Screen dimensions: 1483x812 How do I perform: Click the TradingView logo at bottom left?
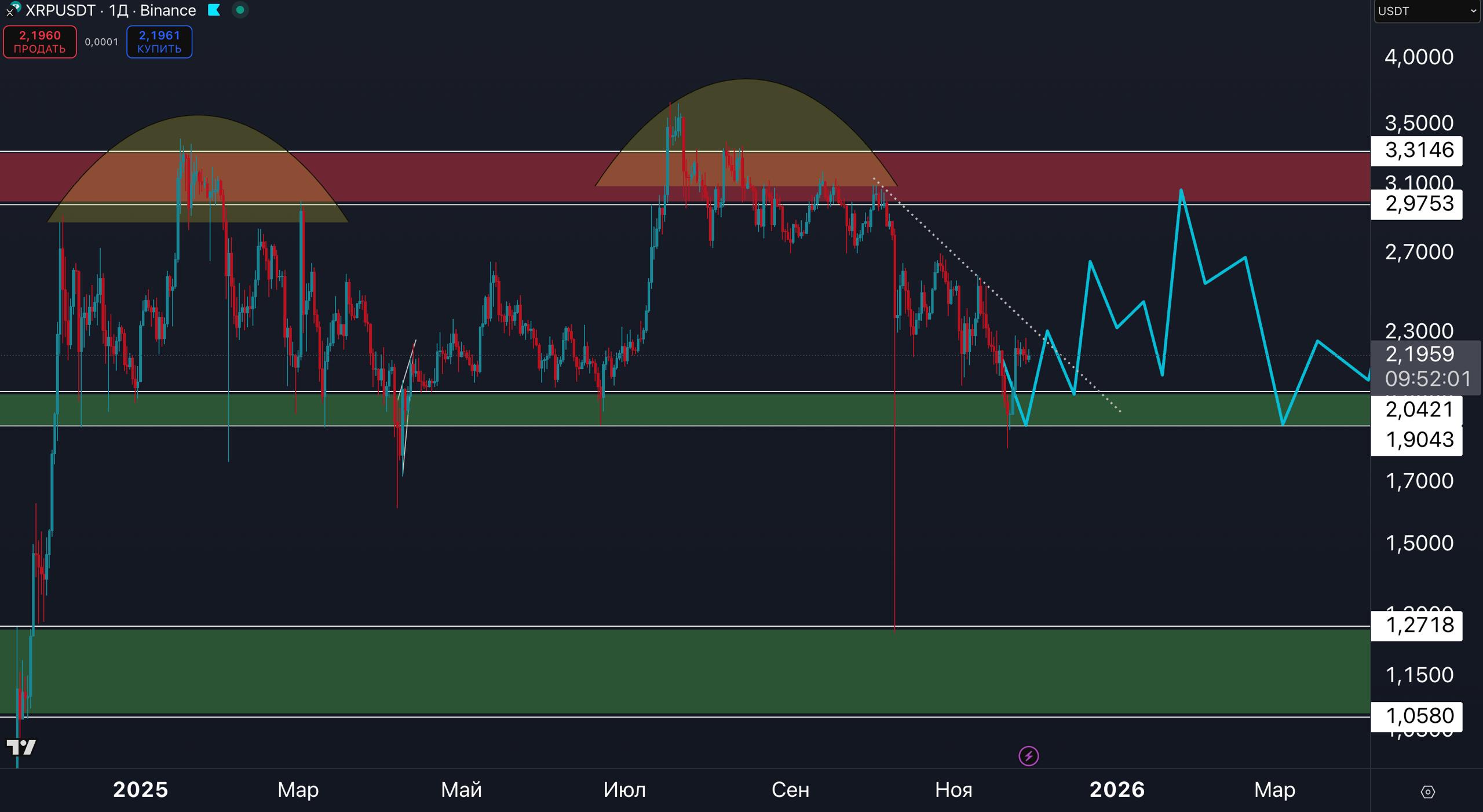point(21,747)
